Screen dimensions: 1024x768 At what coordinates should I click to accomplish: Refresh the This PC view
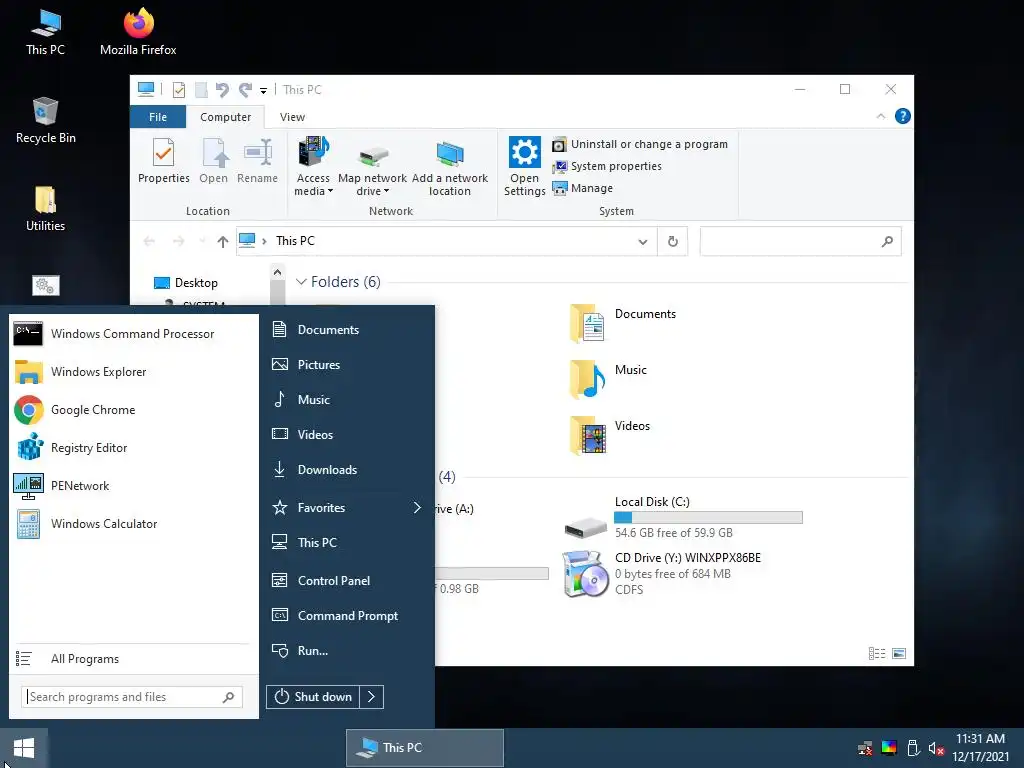coord(673,242)
